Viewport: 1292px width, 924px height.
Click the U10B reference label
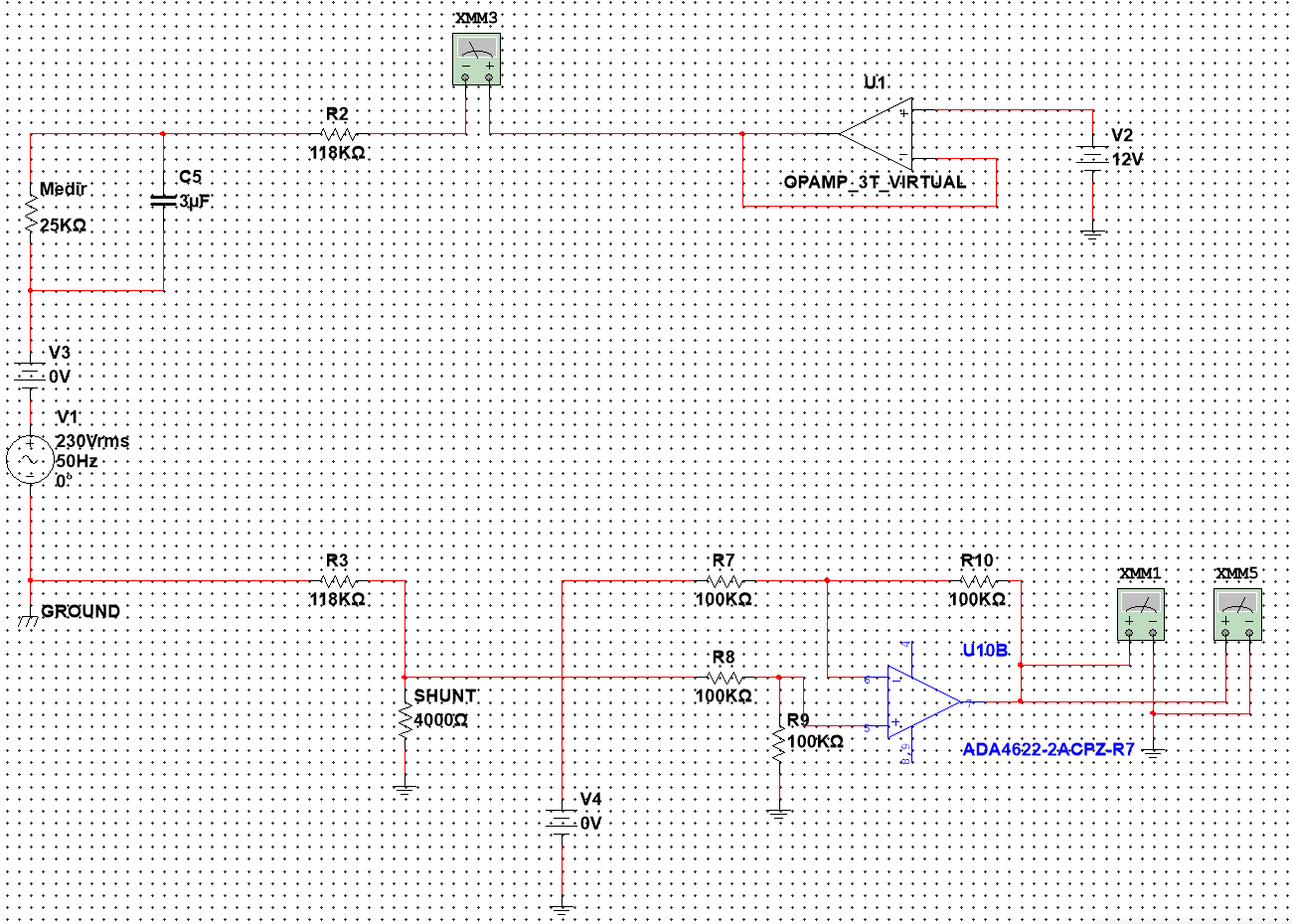(x=985, y=651)
